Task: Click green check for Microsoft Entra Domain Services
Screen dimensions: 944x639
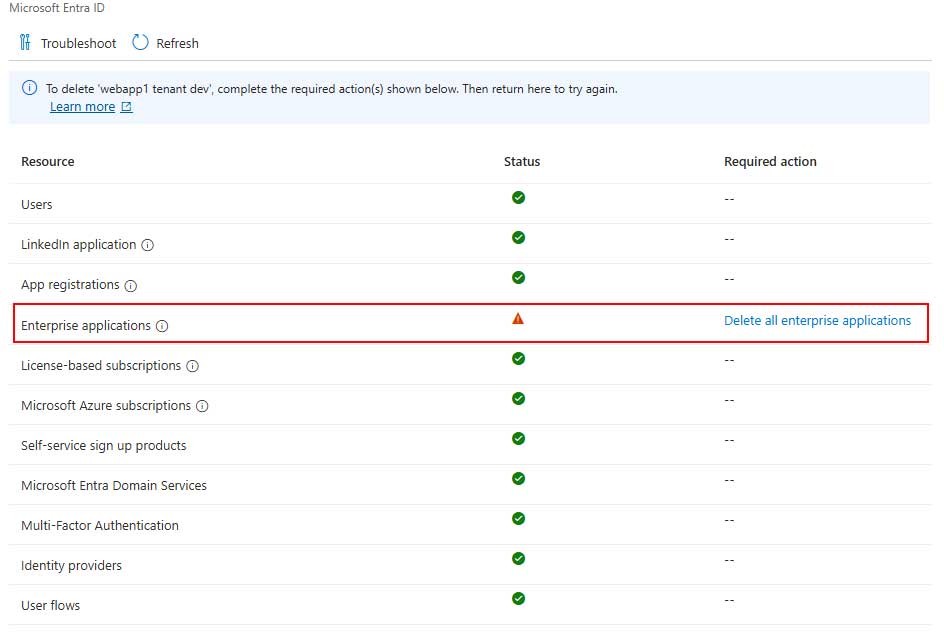Action: point(518,479)
